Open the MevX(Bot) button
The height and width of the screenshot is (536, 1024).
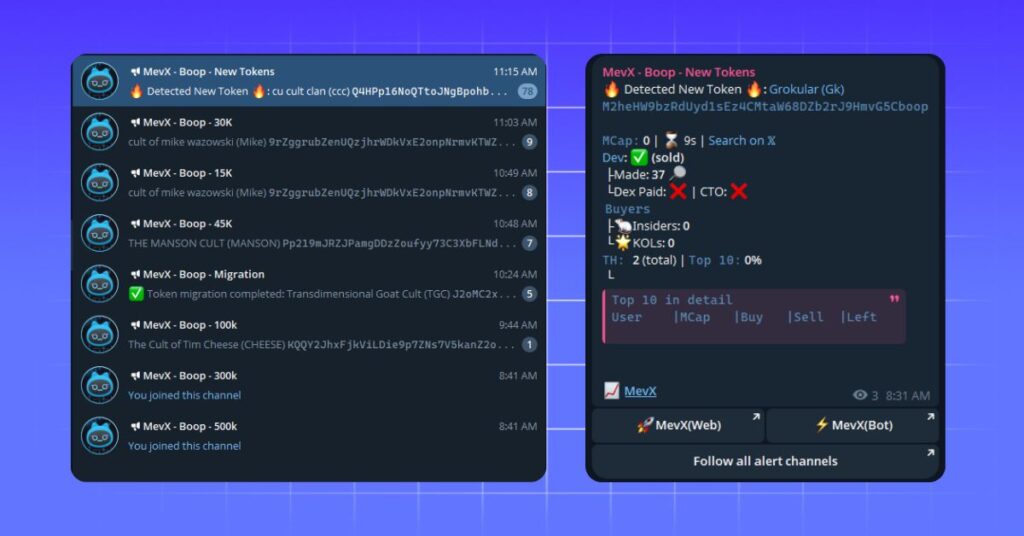853,425
